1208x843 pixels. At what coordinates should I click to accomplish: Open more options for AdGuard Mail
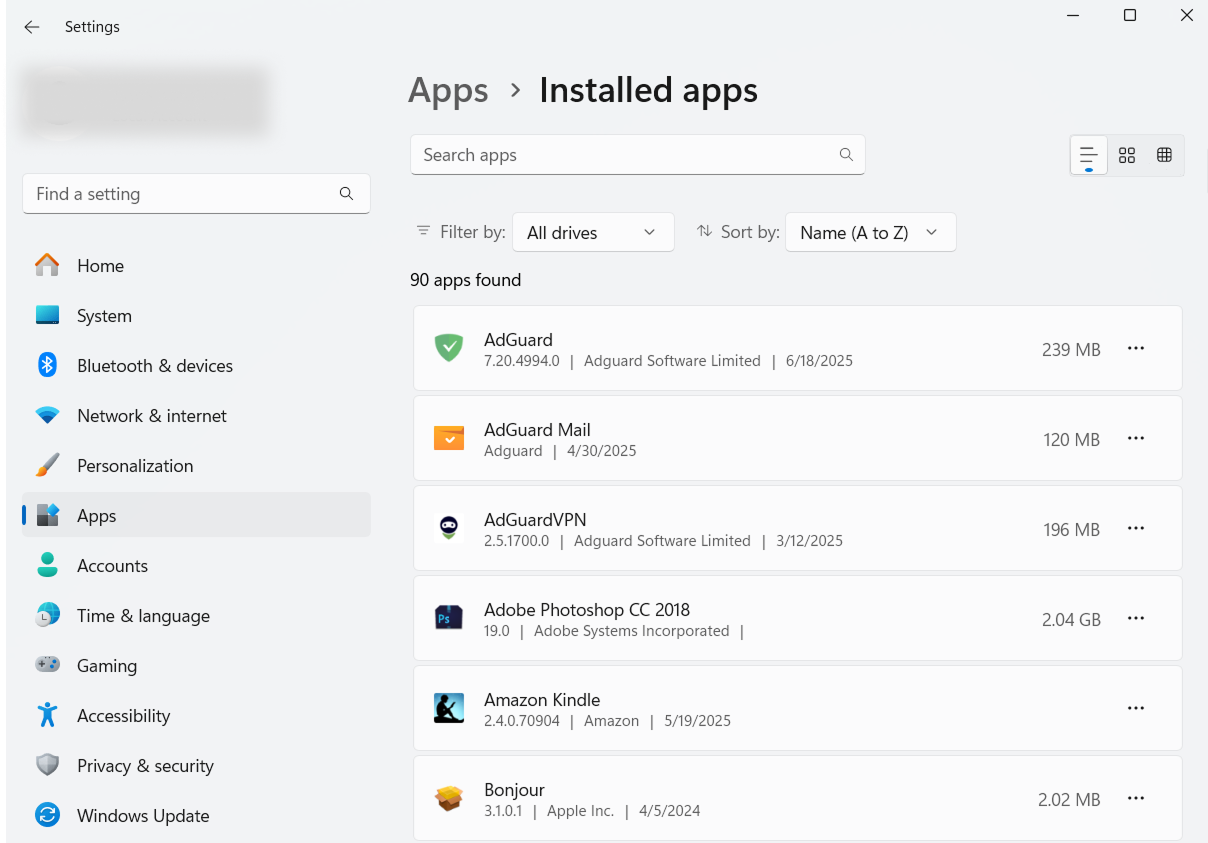click(x=1135, y=439)
